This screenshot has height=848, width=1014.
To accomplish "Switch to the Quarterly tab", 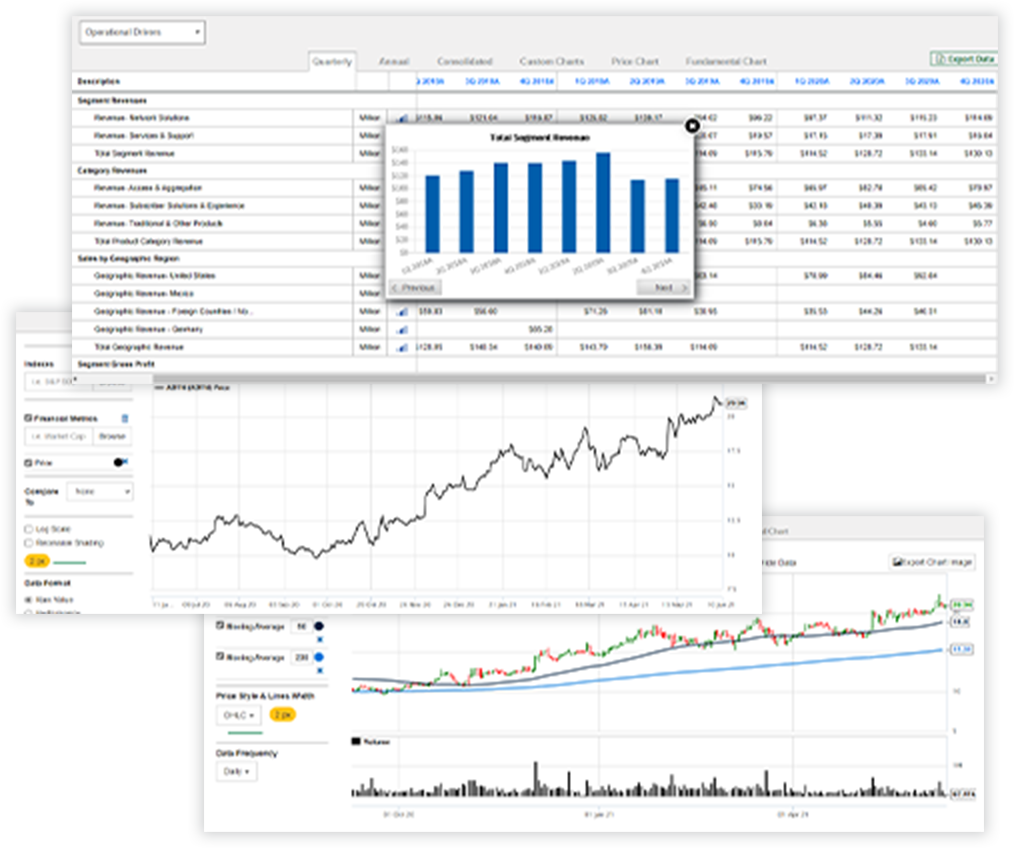I will click(332, 61).
